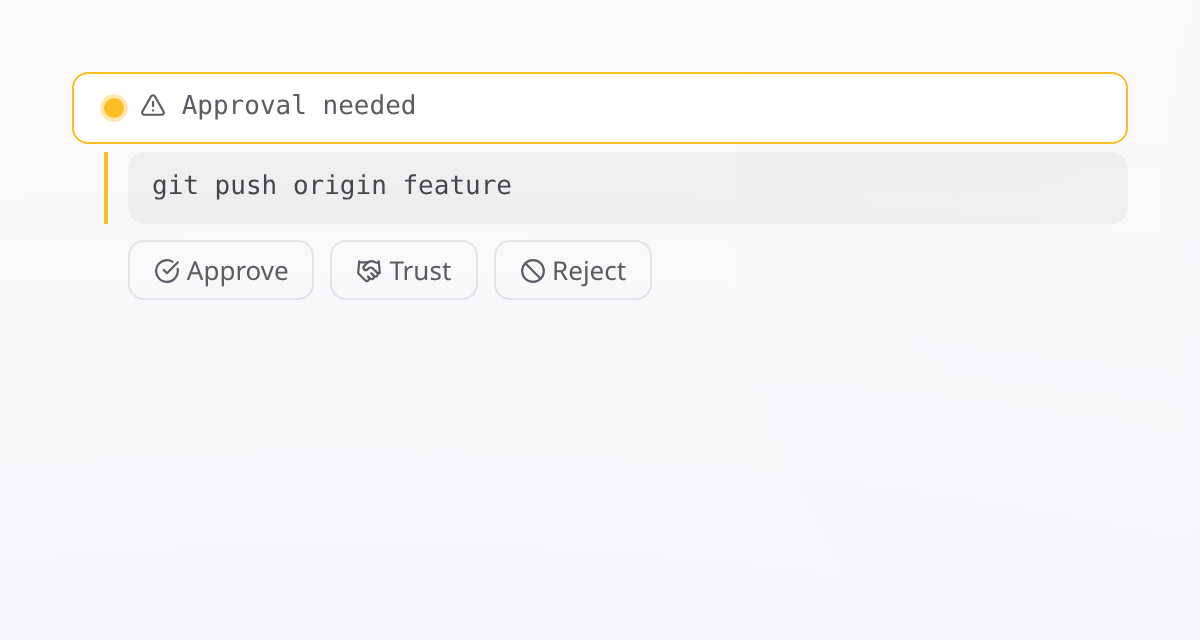1200x640 pixels.
Task: Click "origin" inside the command line
Action: click(x=340, y=187)
